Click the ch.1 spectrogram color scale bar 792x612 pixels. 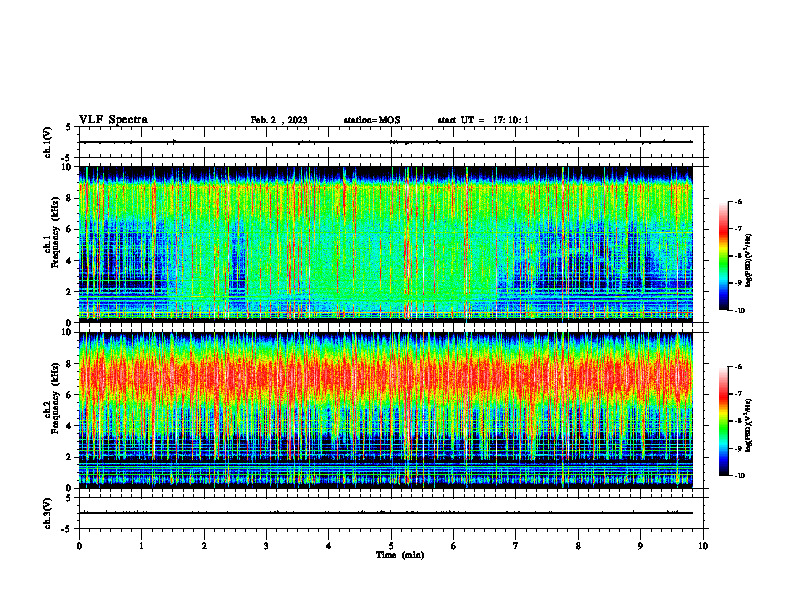coord(724,256)
